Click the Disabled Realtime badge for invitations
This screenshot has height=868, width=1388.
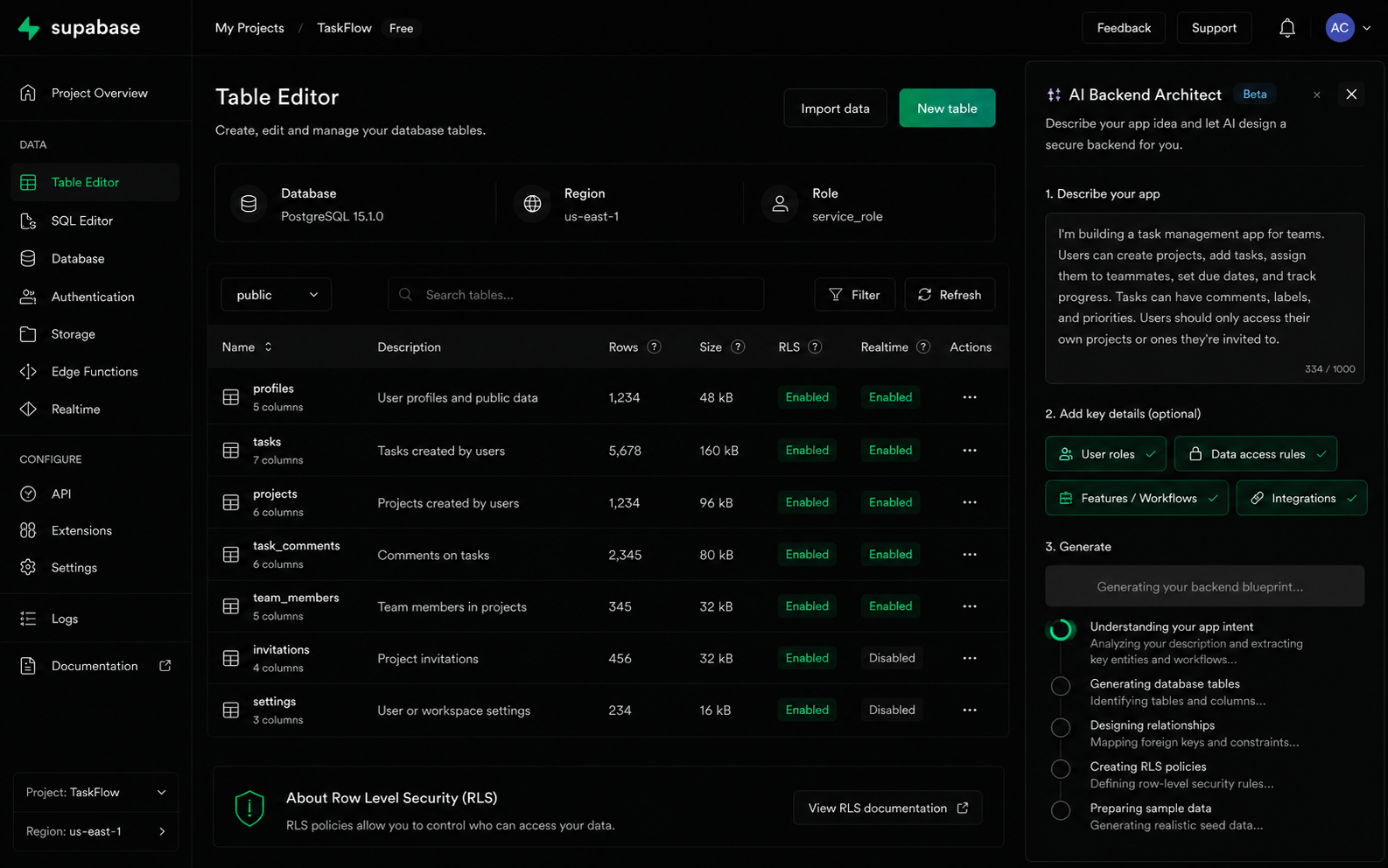(x=892, y=658)
